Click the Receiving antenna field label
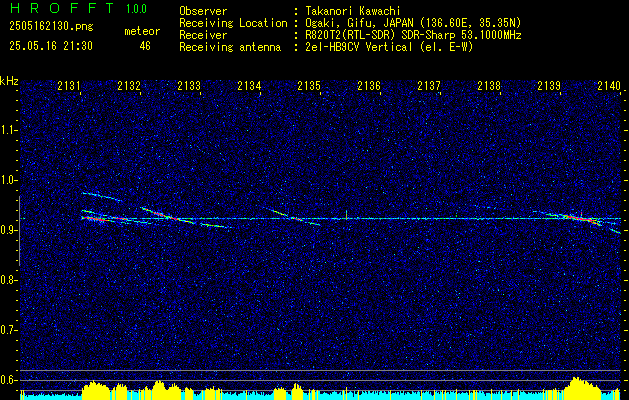 point(230,47)
